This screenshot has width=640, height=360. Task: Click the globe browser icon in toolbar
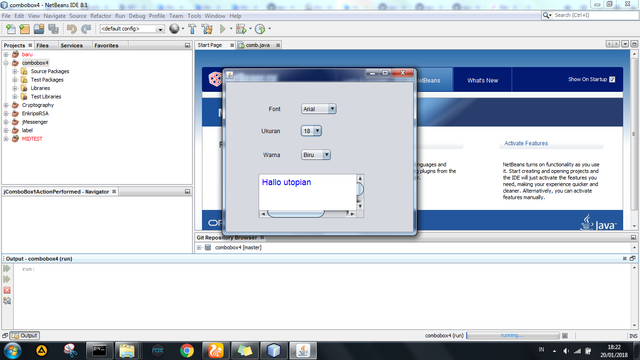[174, 29]
